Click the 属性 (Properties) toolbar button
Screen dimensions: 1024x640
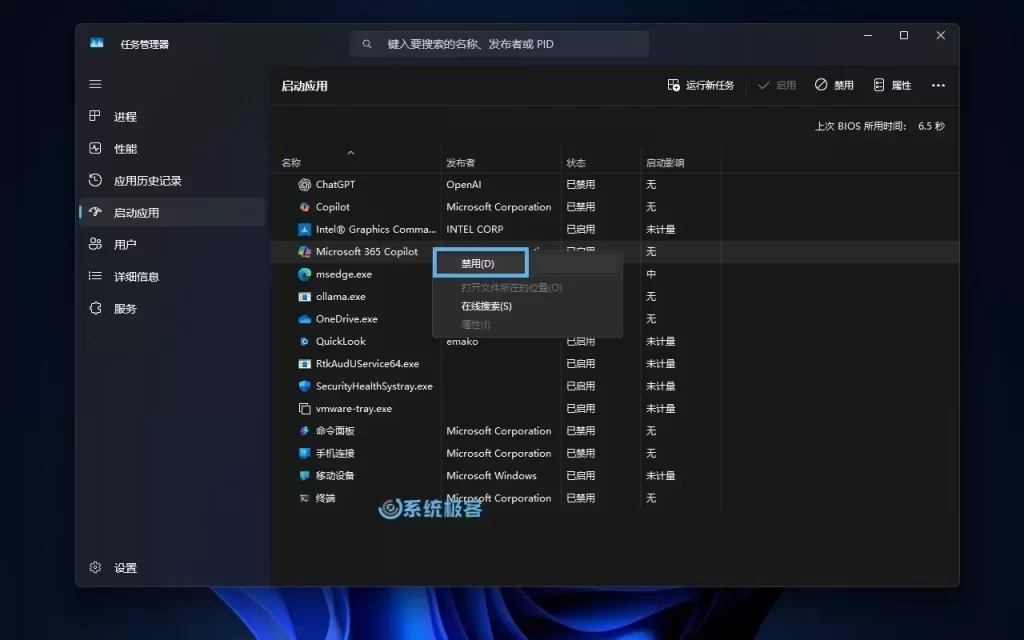coord(893,85)
